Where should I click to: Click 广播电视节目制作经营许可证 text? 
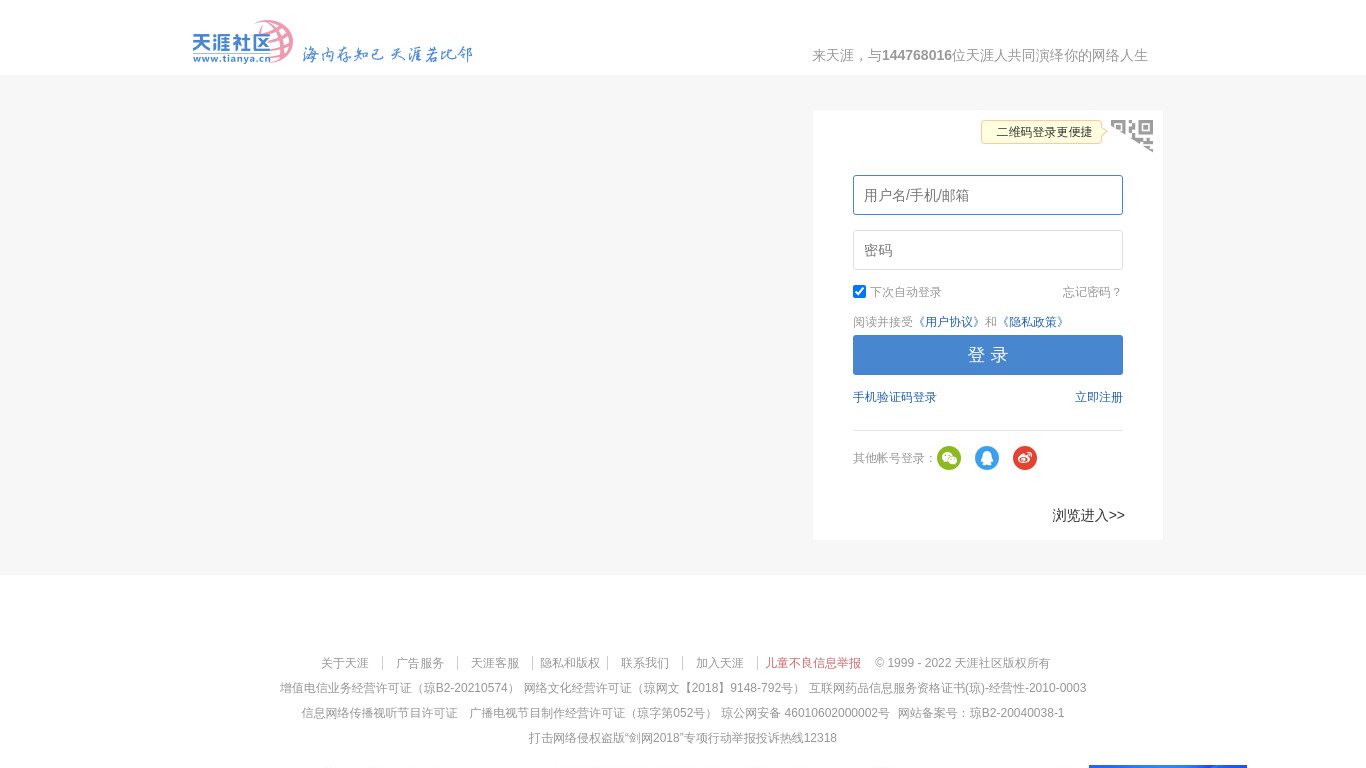593,713
